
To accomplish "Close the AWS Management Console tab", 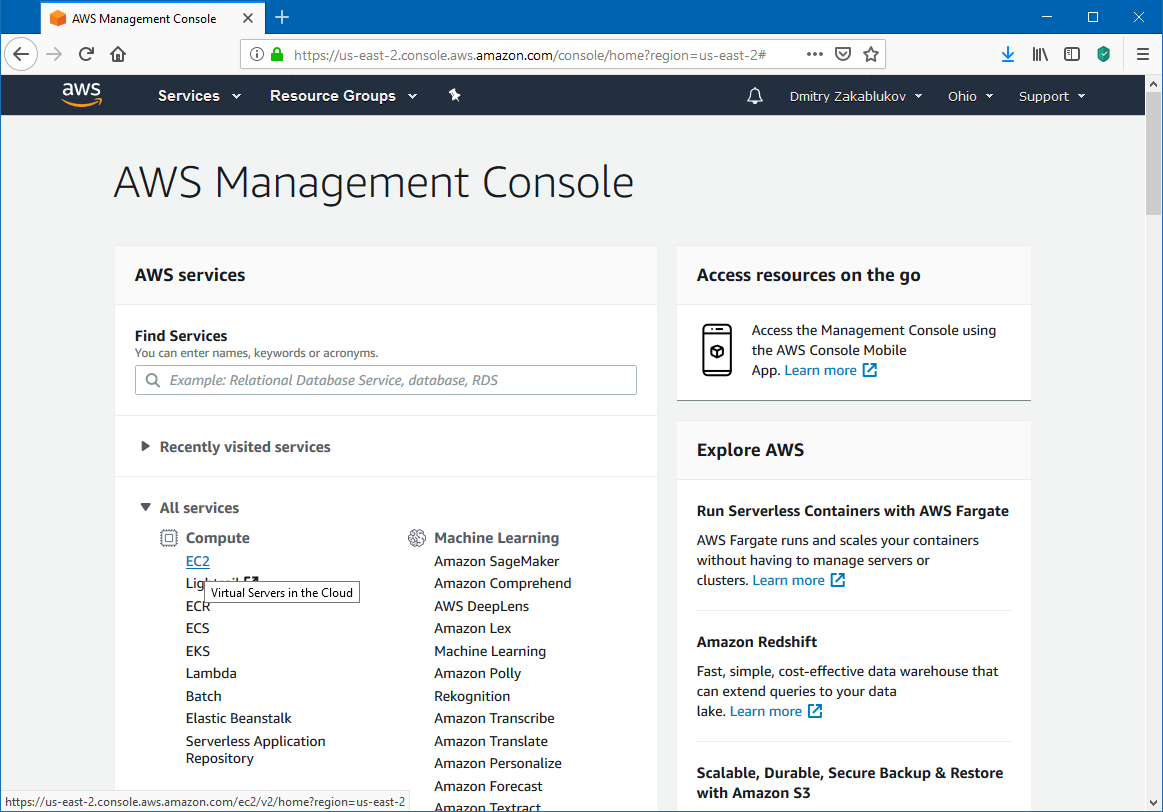I will tap(248, 19).
